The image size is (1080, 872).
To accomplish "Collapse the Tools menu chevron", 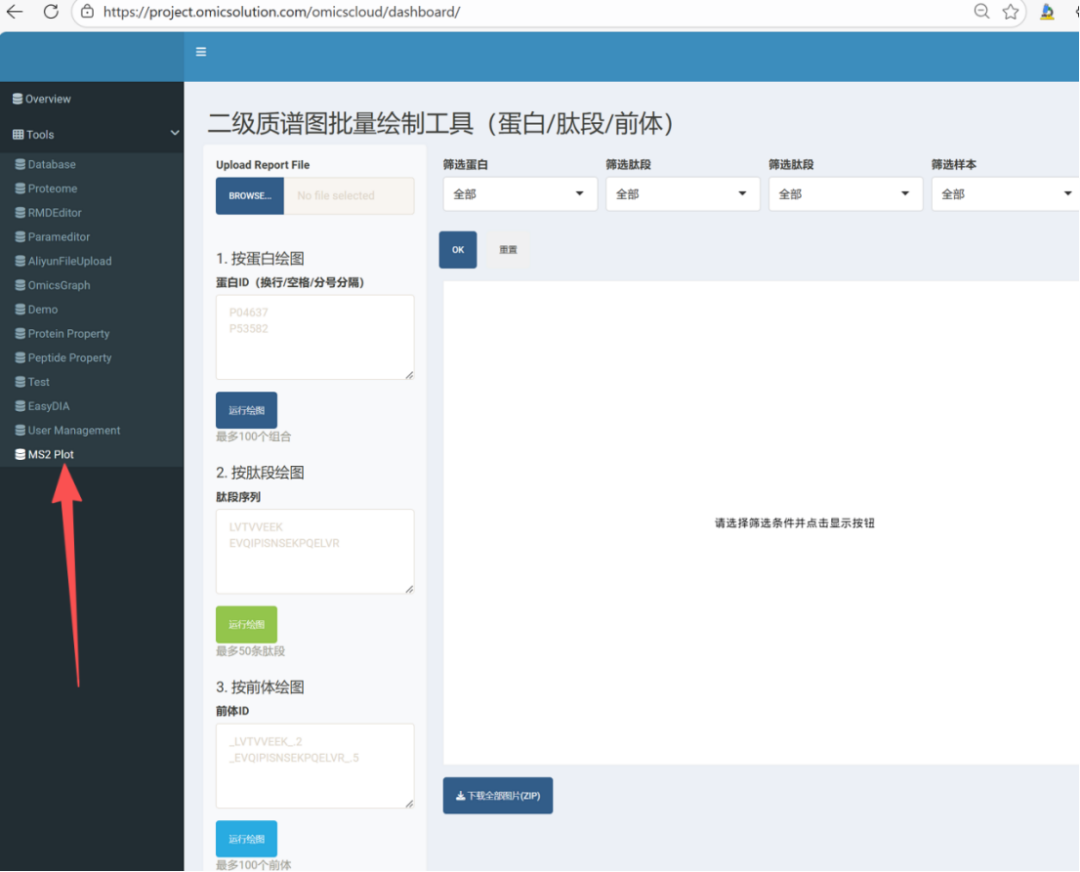I will tap(174, 134).
